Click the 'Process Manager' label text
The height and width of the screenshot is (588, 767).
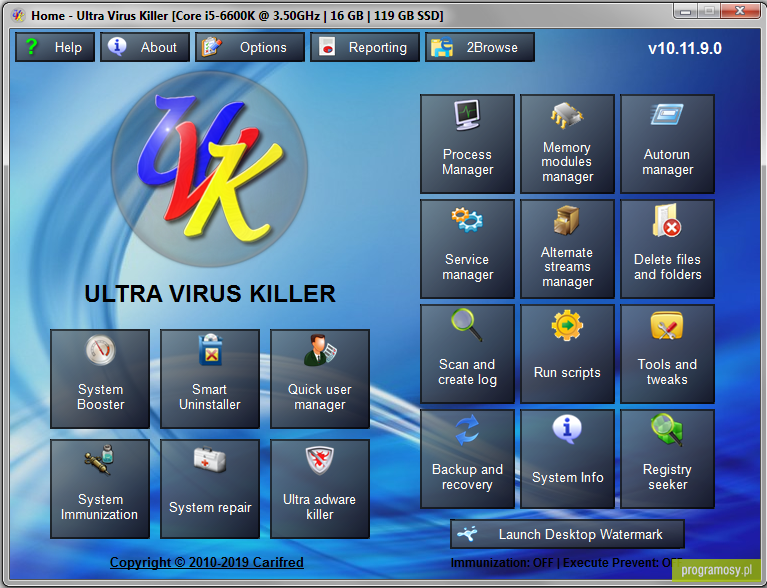tap(467, 162)
